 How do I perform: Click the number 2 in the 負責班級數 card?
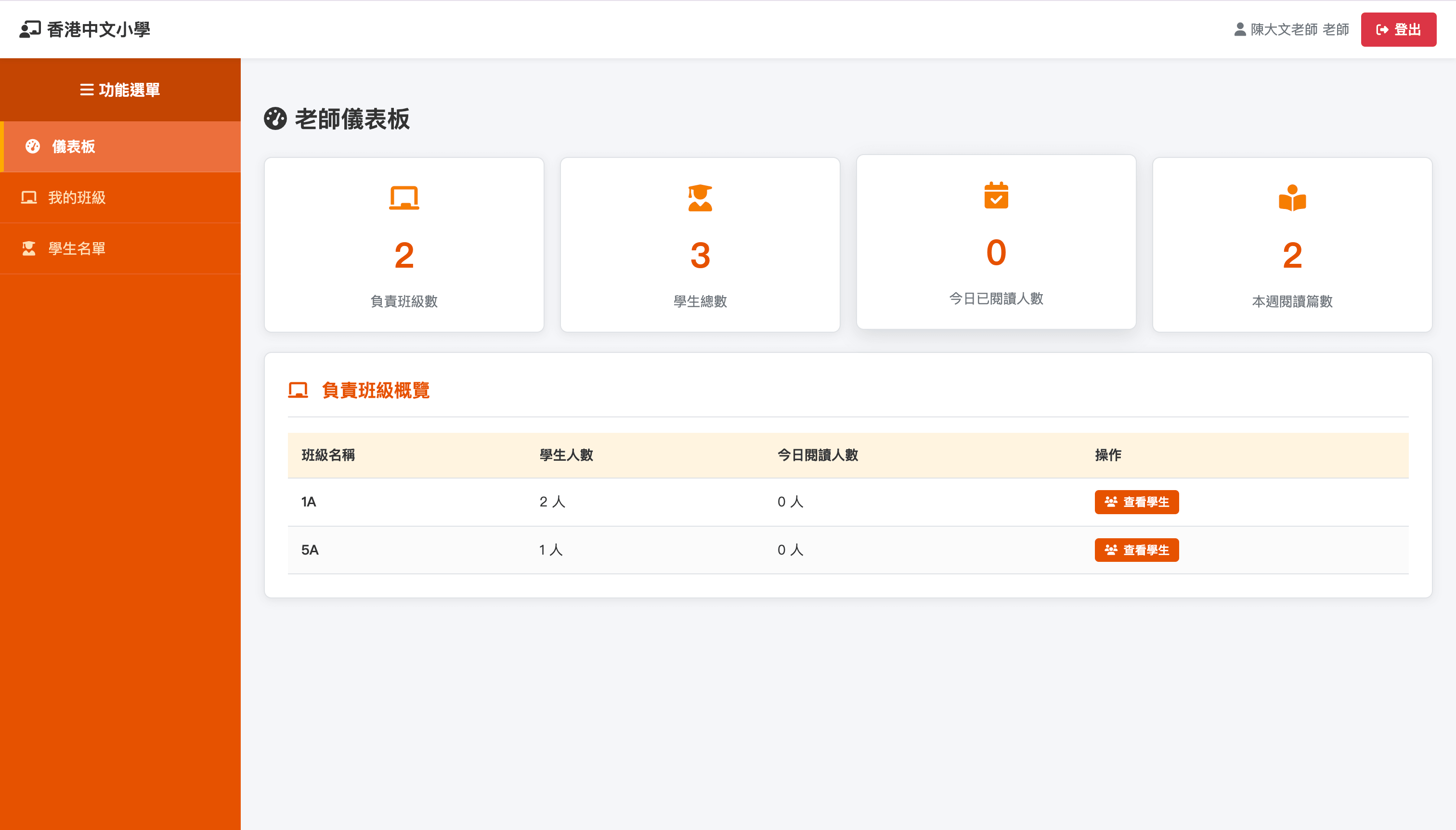[x=404, y=255]
